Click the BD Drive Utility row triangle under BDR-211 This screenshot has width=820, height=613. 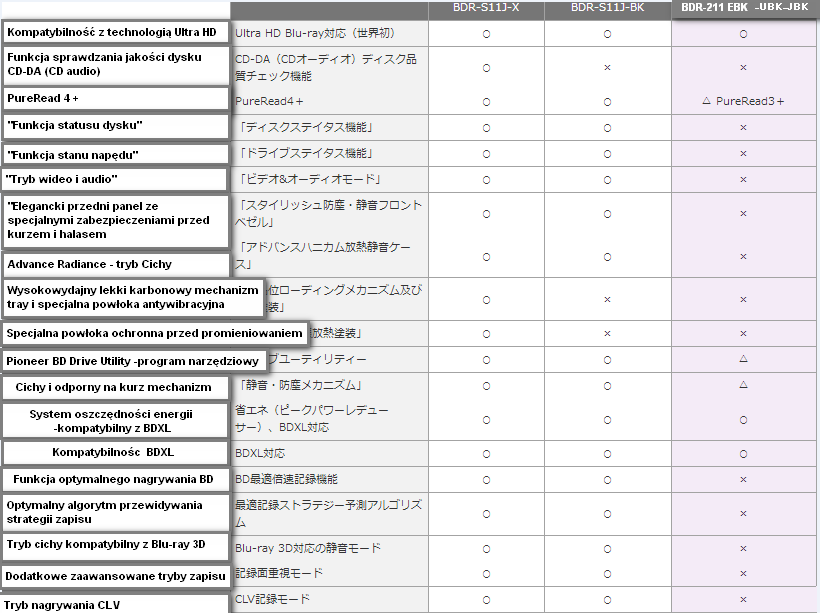(x=743, y=359)
